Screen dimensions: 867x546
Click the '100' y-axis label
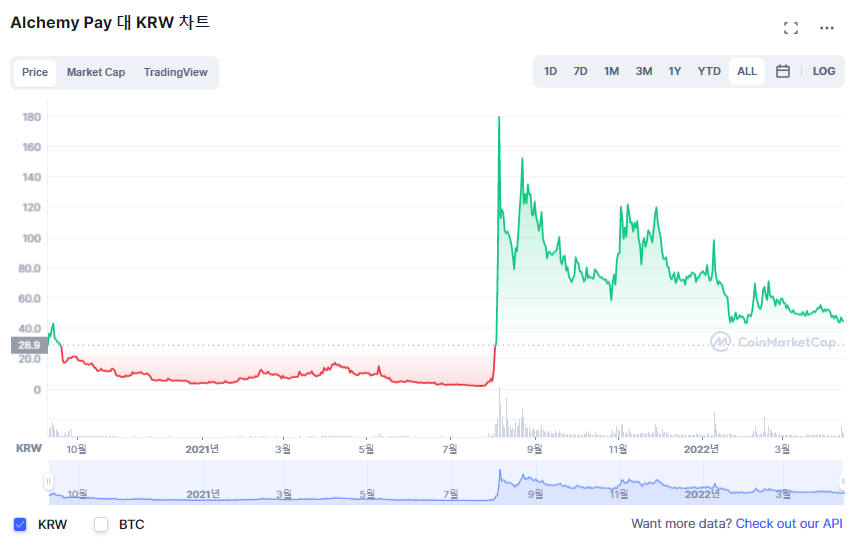coord(32,238)
